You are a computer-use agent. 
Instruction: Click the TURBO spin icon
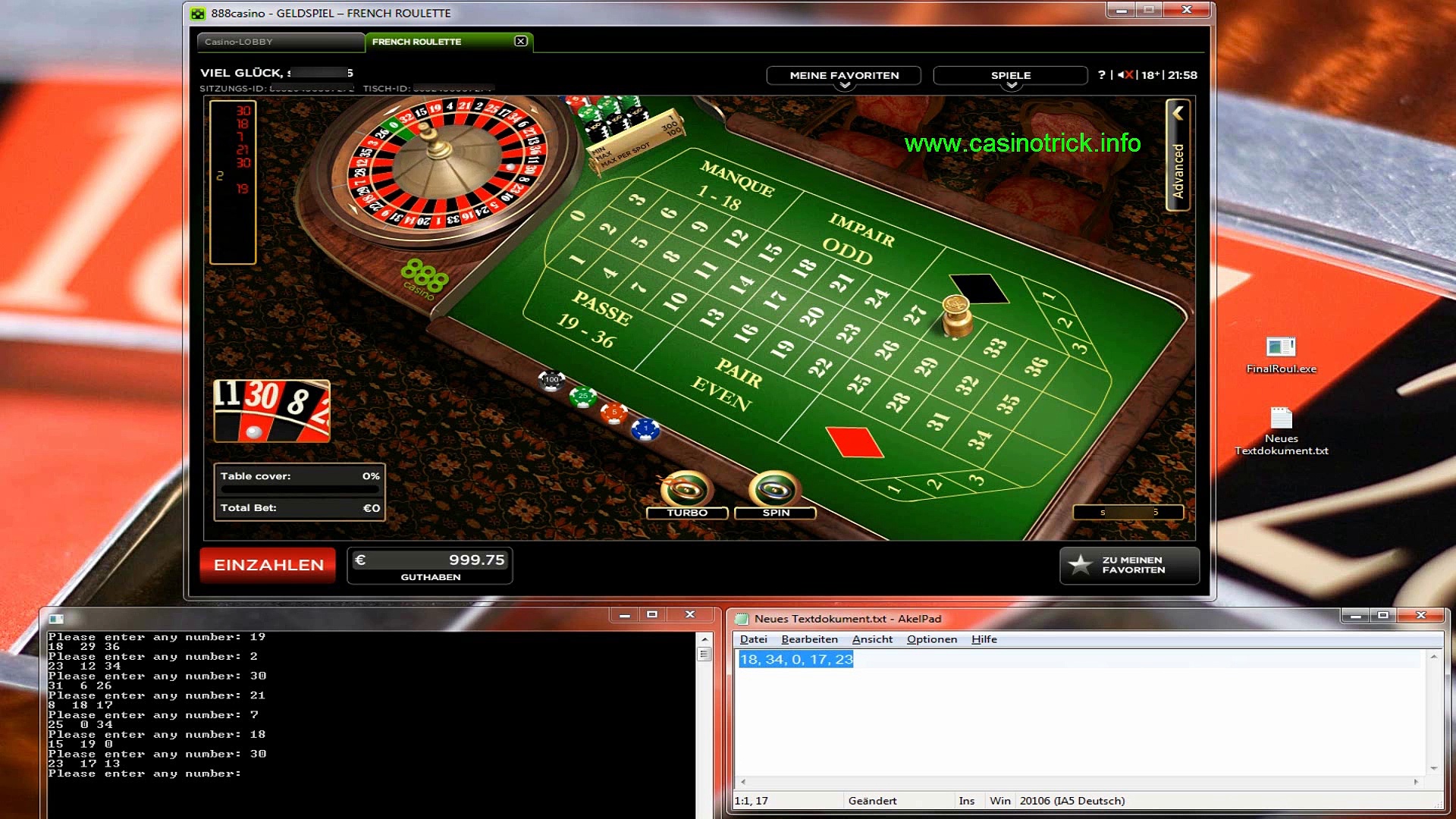coord(686,489)
